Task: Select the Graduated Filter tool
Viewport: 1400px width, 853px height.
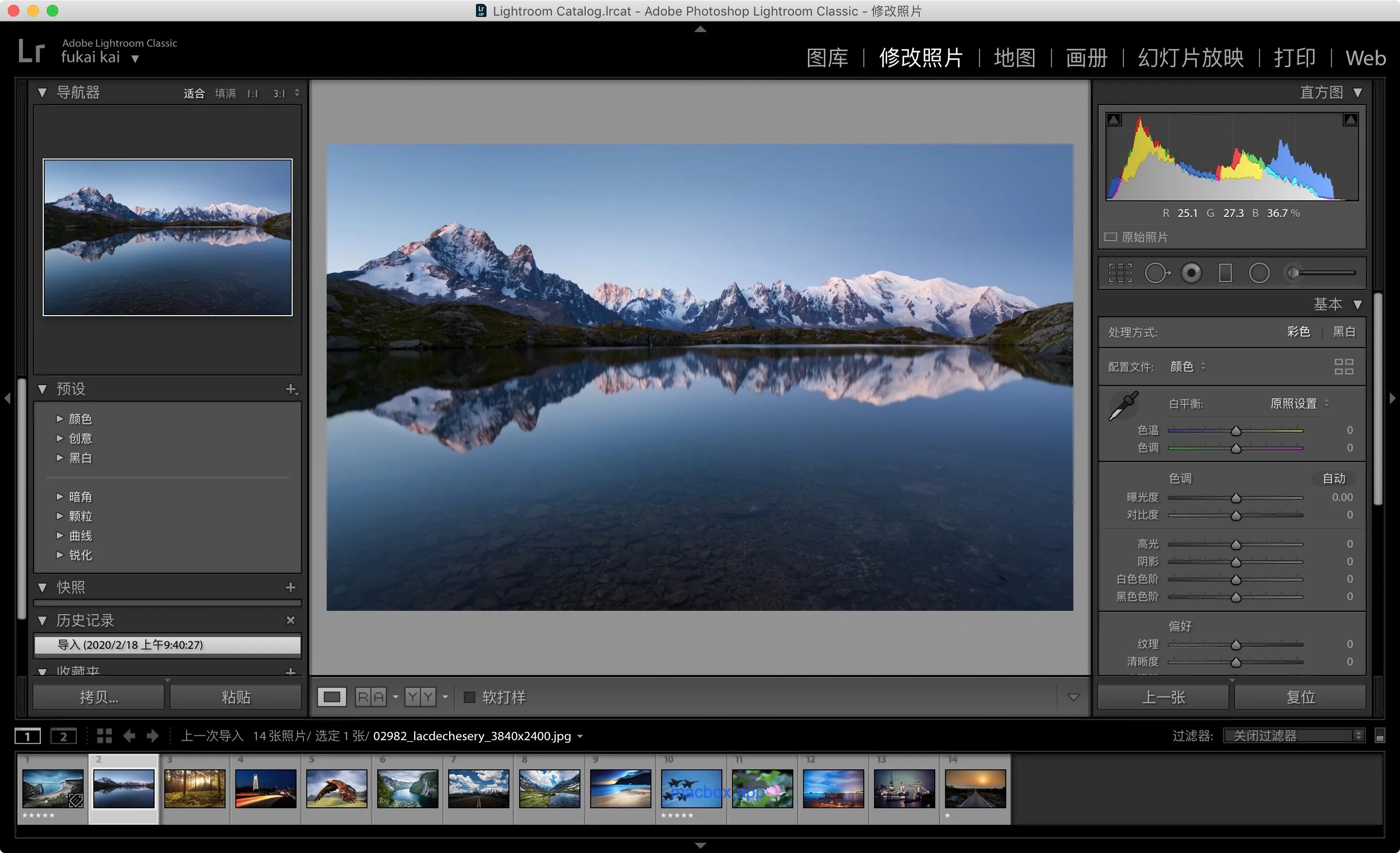Action: [x=1225, y=273]
